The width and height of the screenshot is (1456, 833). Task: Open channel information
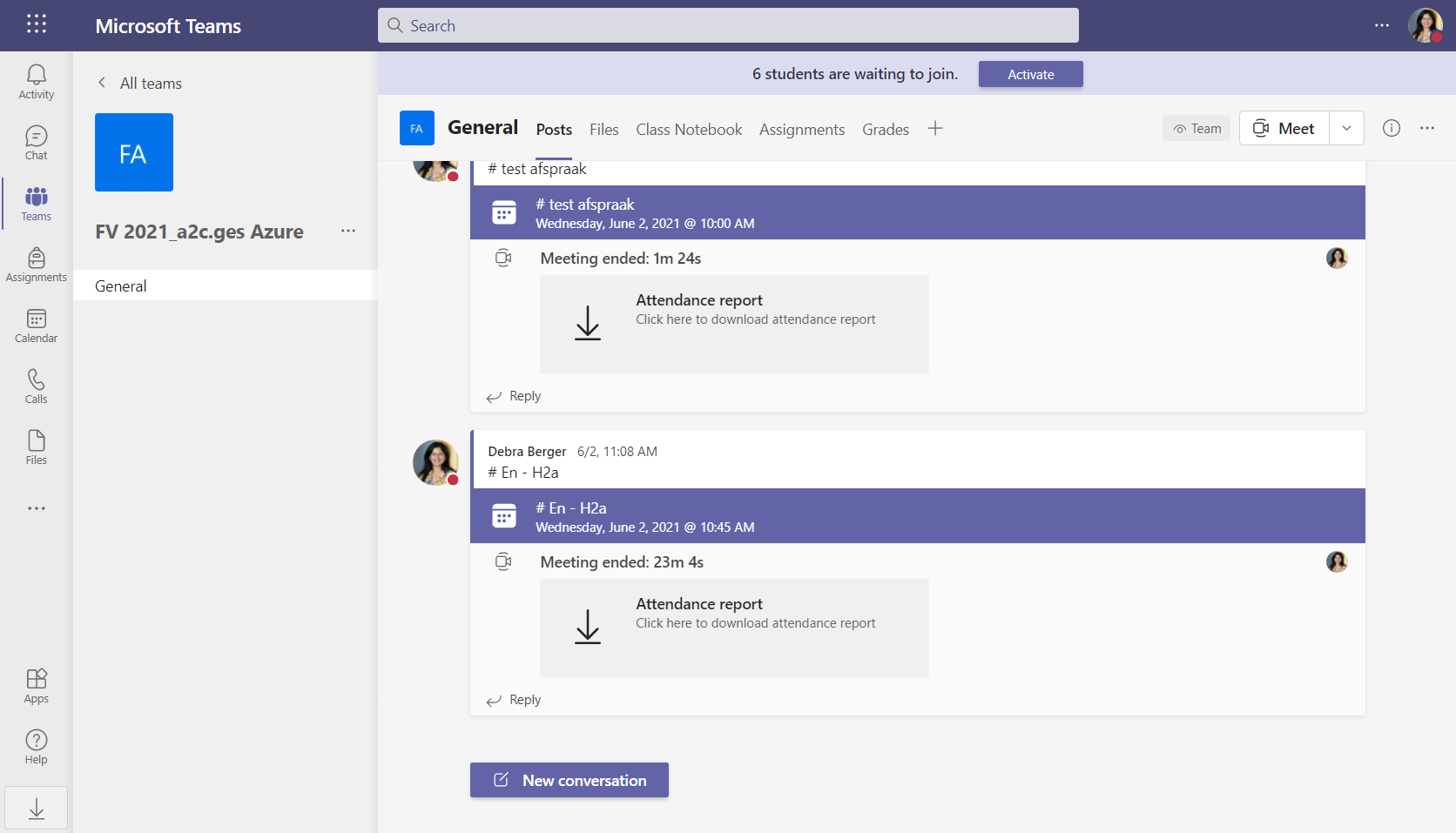[1391, 128]
